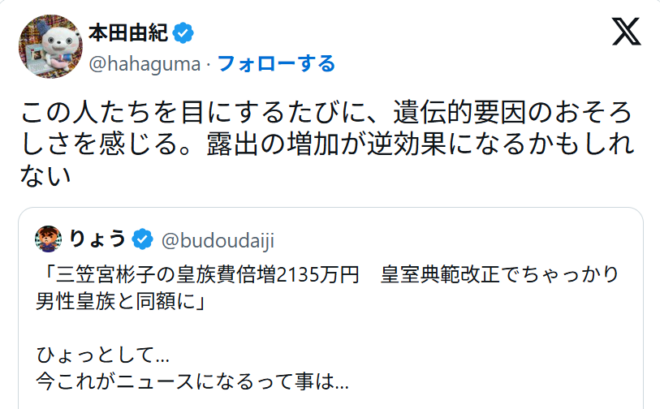
Task: Click 本田由紀's stuffed bear profile avatar
Action: tap(51, 46)
